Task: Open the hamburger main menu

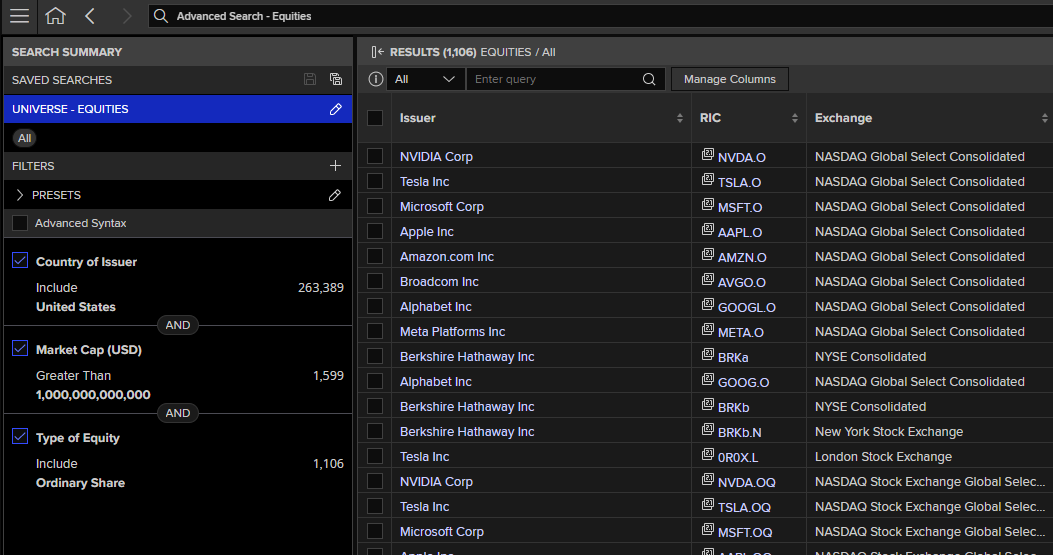Action: 19,15
